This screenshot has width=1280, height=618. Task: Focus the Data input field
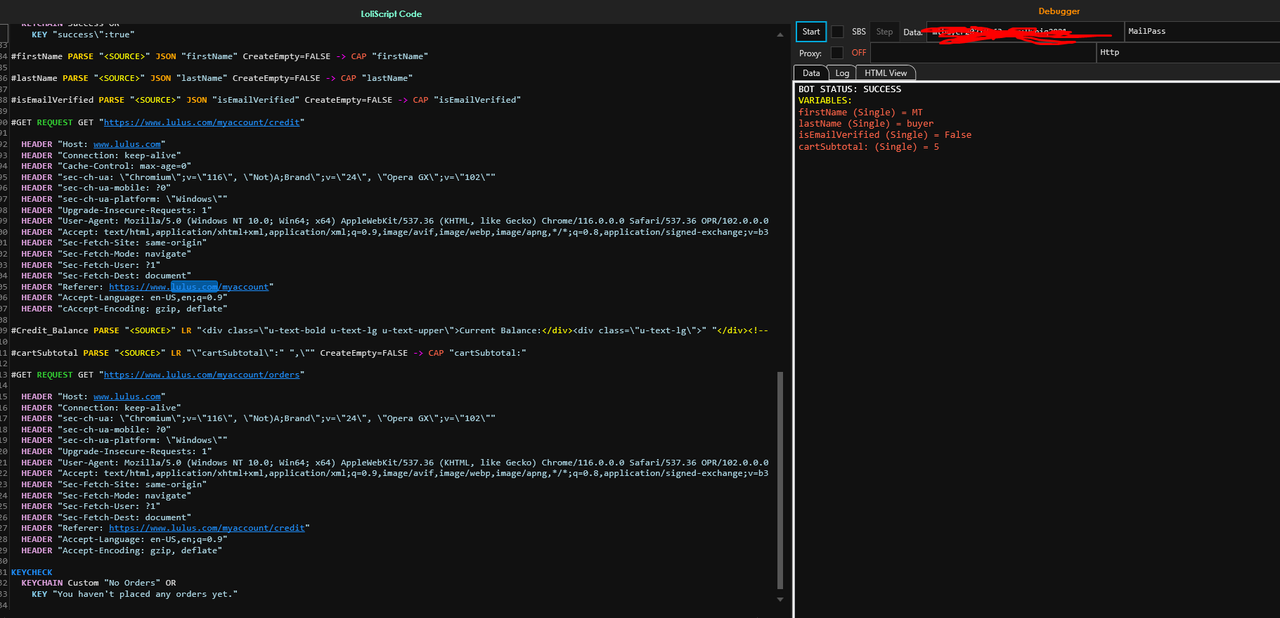point(1025,32)
